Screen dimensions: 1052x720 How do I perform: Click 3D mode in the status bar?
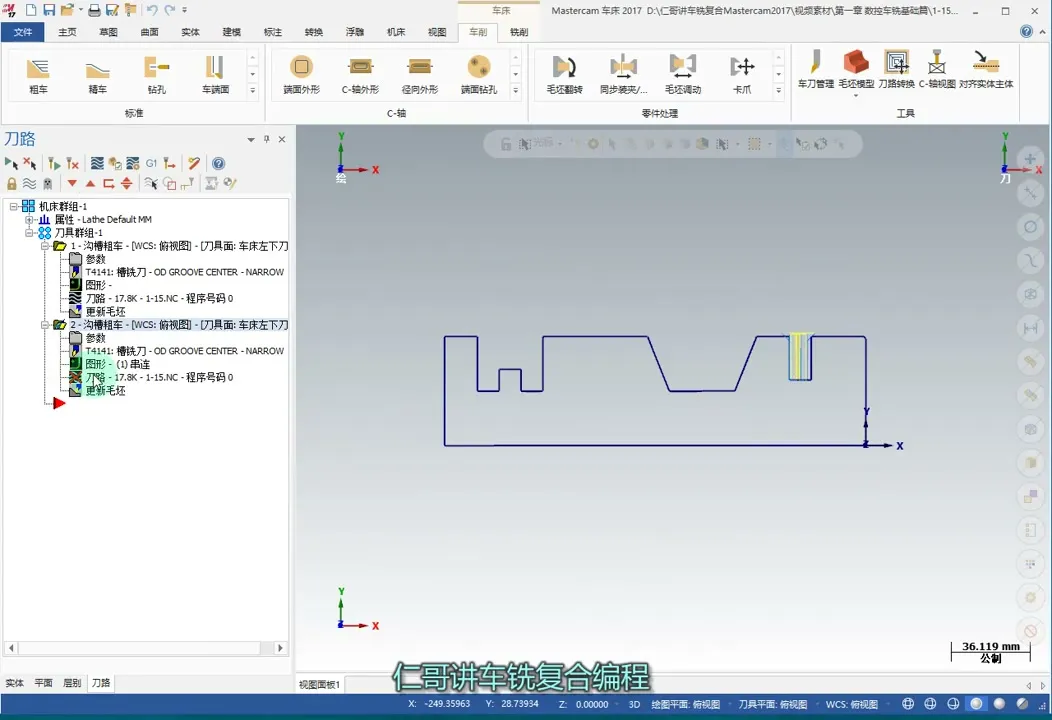[x=634, y=704]
